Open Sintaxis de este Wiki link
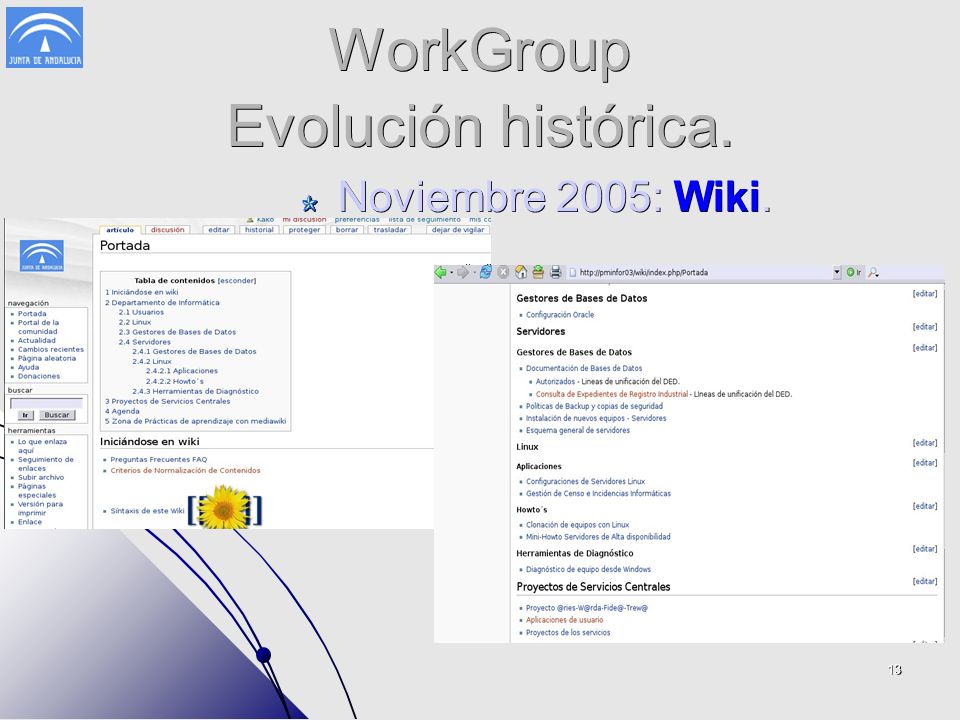960x720 pixels. click(147, 511)
